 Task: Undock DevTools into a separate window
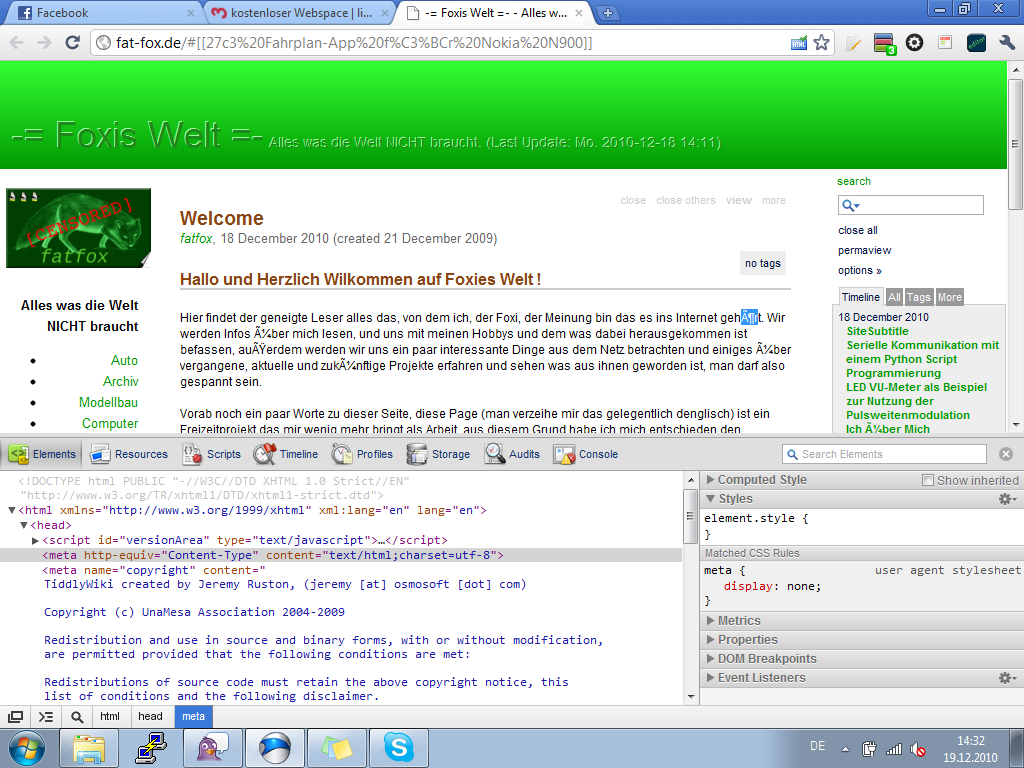16,716
